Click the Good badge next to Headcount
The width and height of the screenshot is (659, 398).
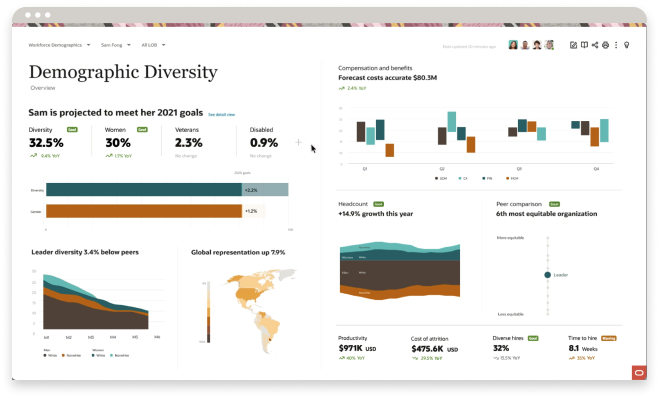click(379, 204)
